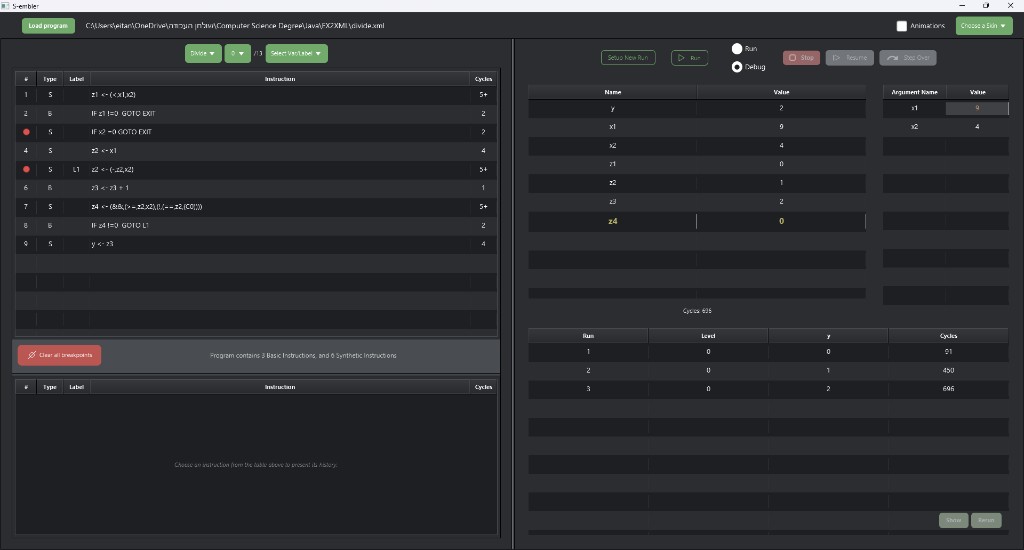Image resolution: width=1024 pixels, height=550 pixels.
Task: Open the Select Var/Label dropdown
Action: pos(296,54)
